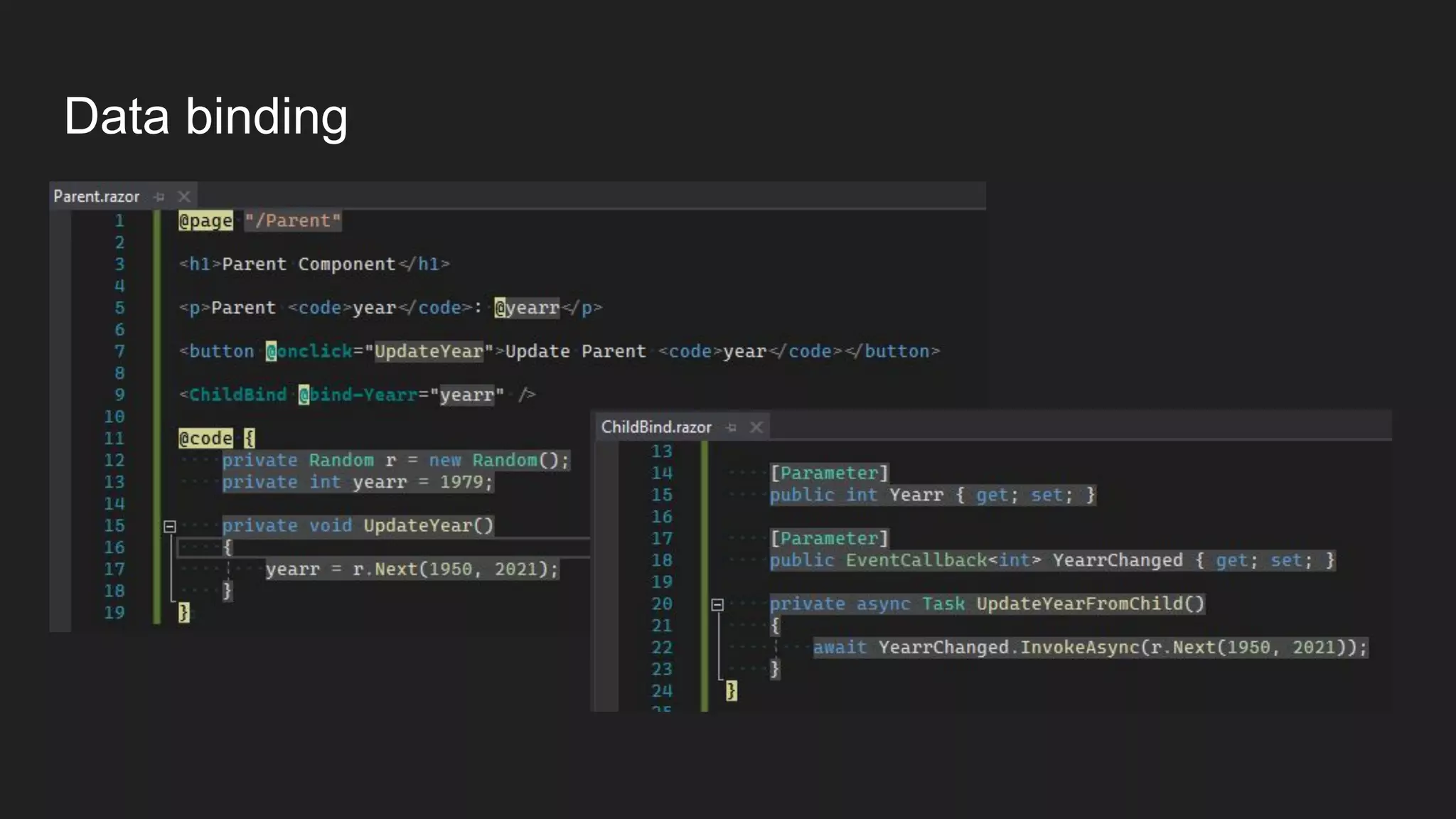
Task: Click the 'Data binding' slide title
Action: click(206, 117)
